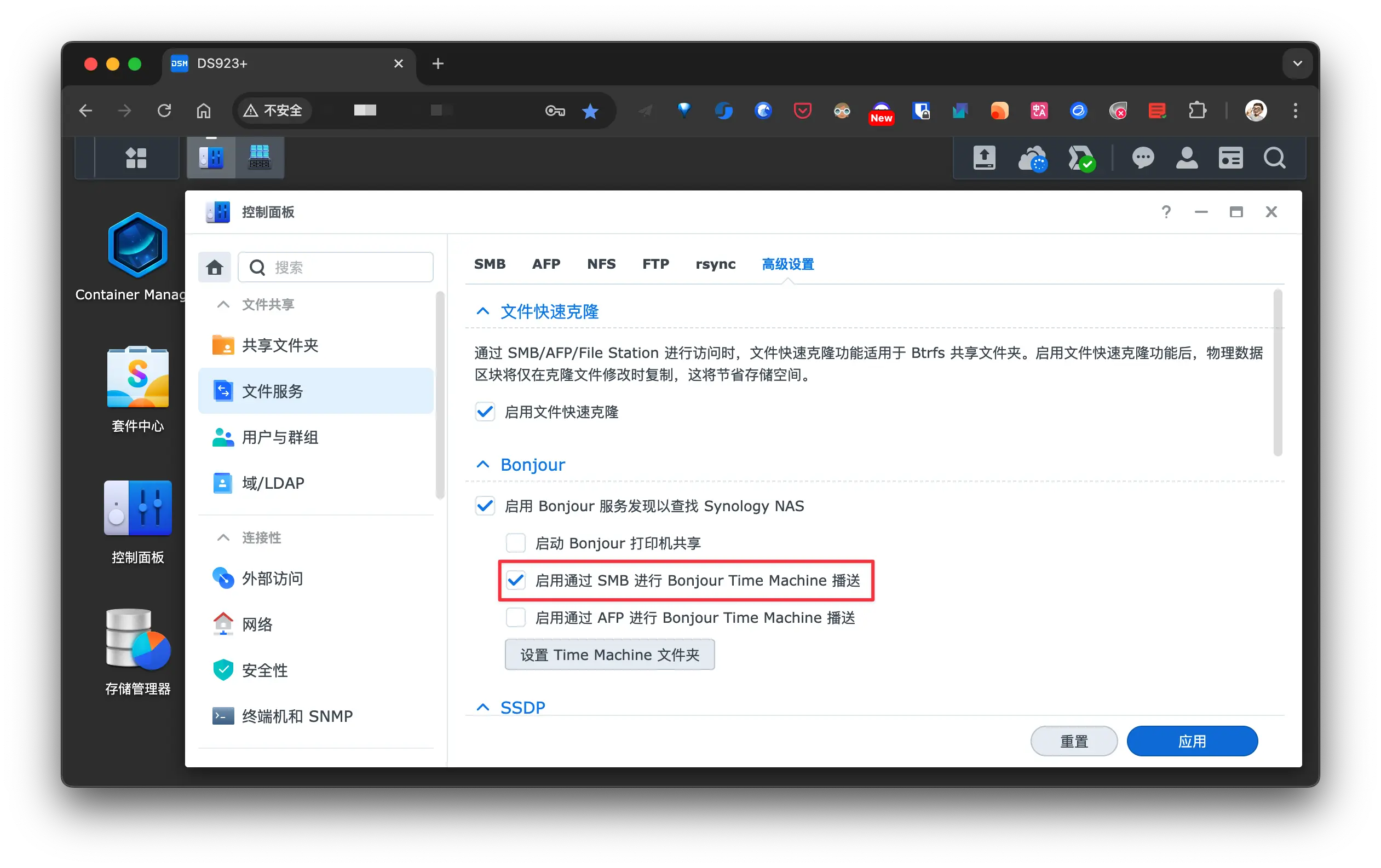Viewport: 1381px width, 868px height.
Task: Collapse the Connectivity sidebar group
Action: (223, 537)
